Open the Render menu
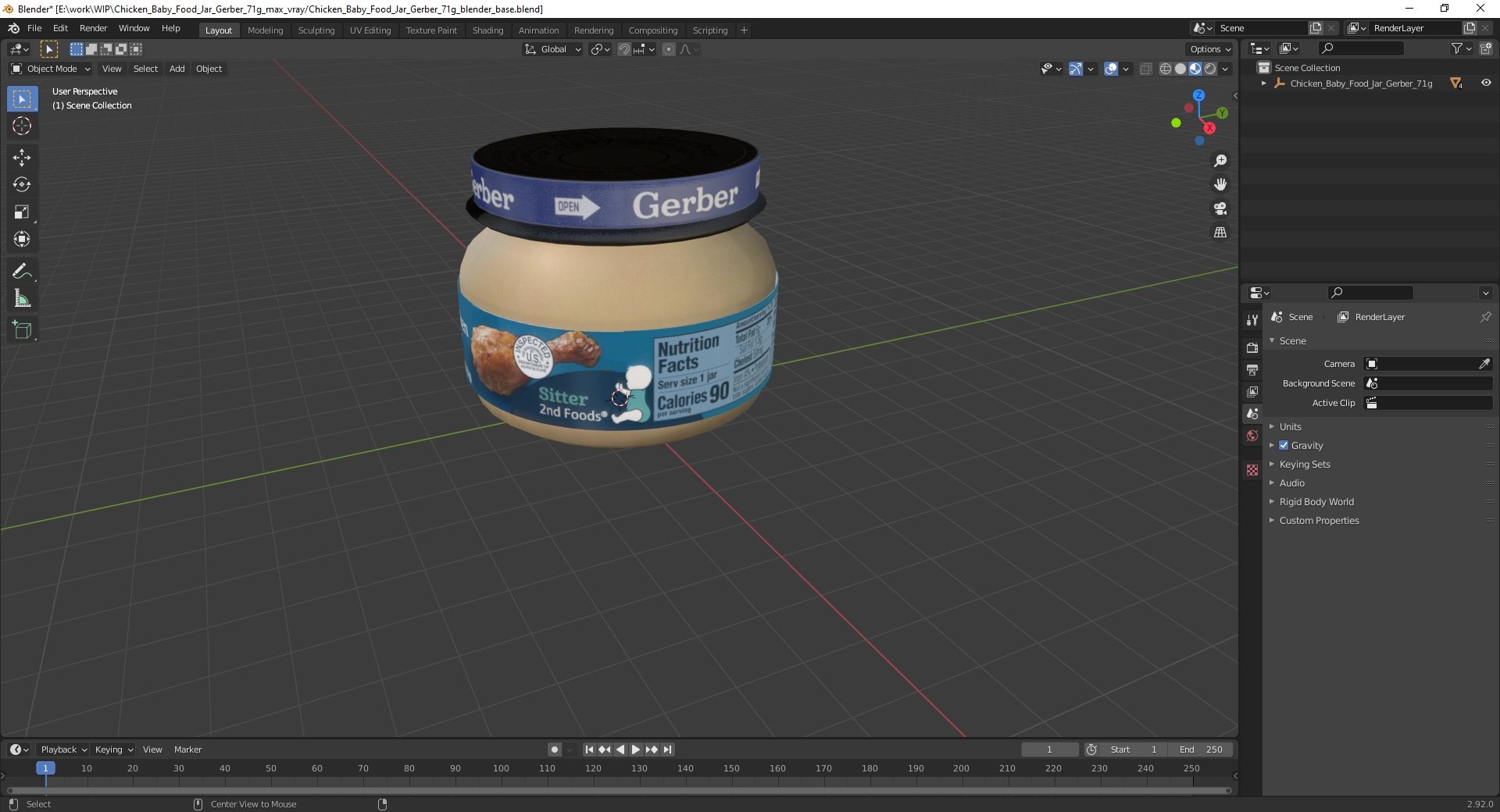 coord(93,28)
